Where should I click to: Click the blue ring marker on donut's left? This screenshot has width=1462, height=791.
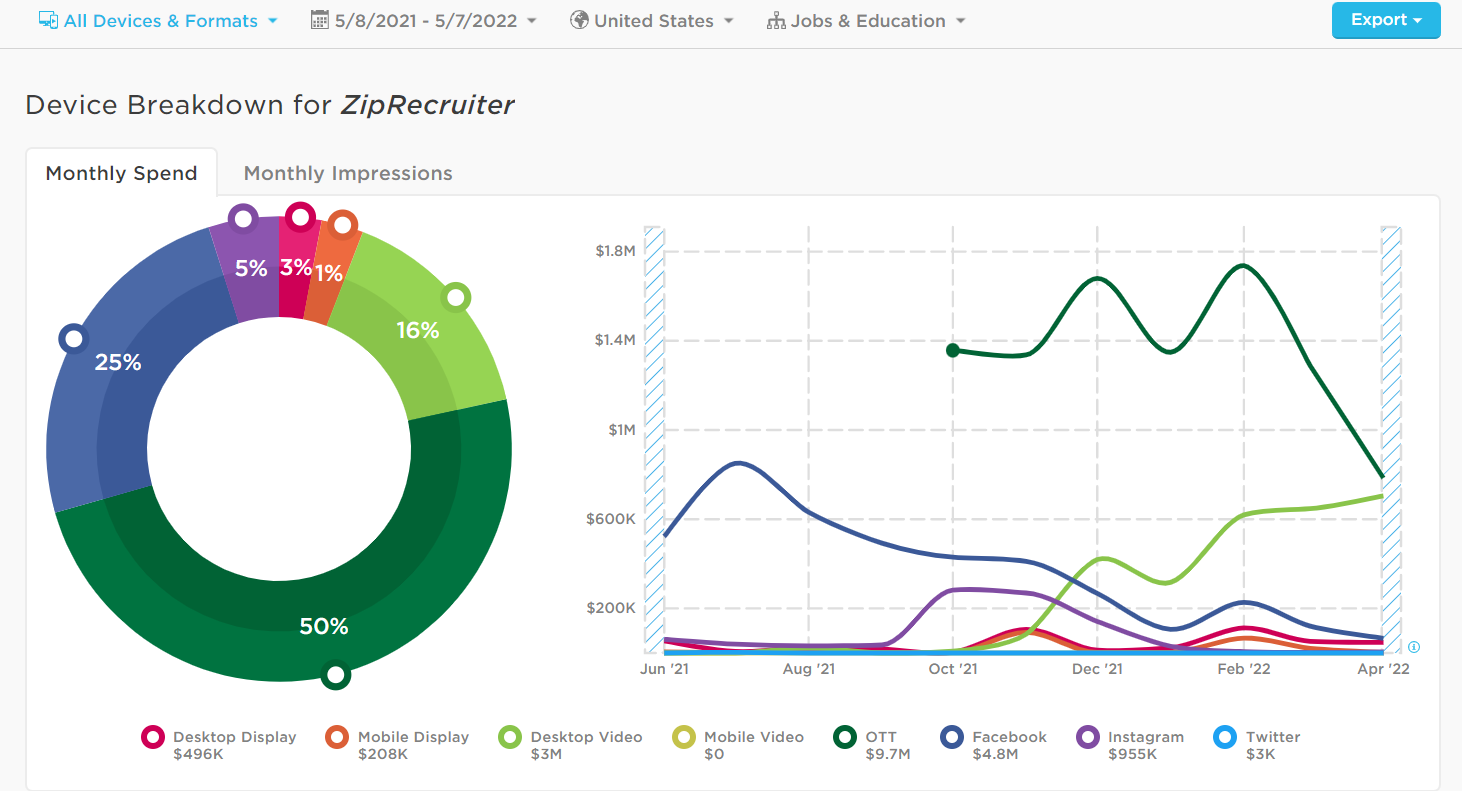73,338
